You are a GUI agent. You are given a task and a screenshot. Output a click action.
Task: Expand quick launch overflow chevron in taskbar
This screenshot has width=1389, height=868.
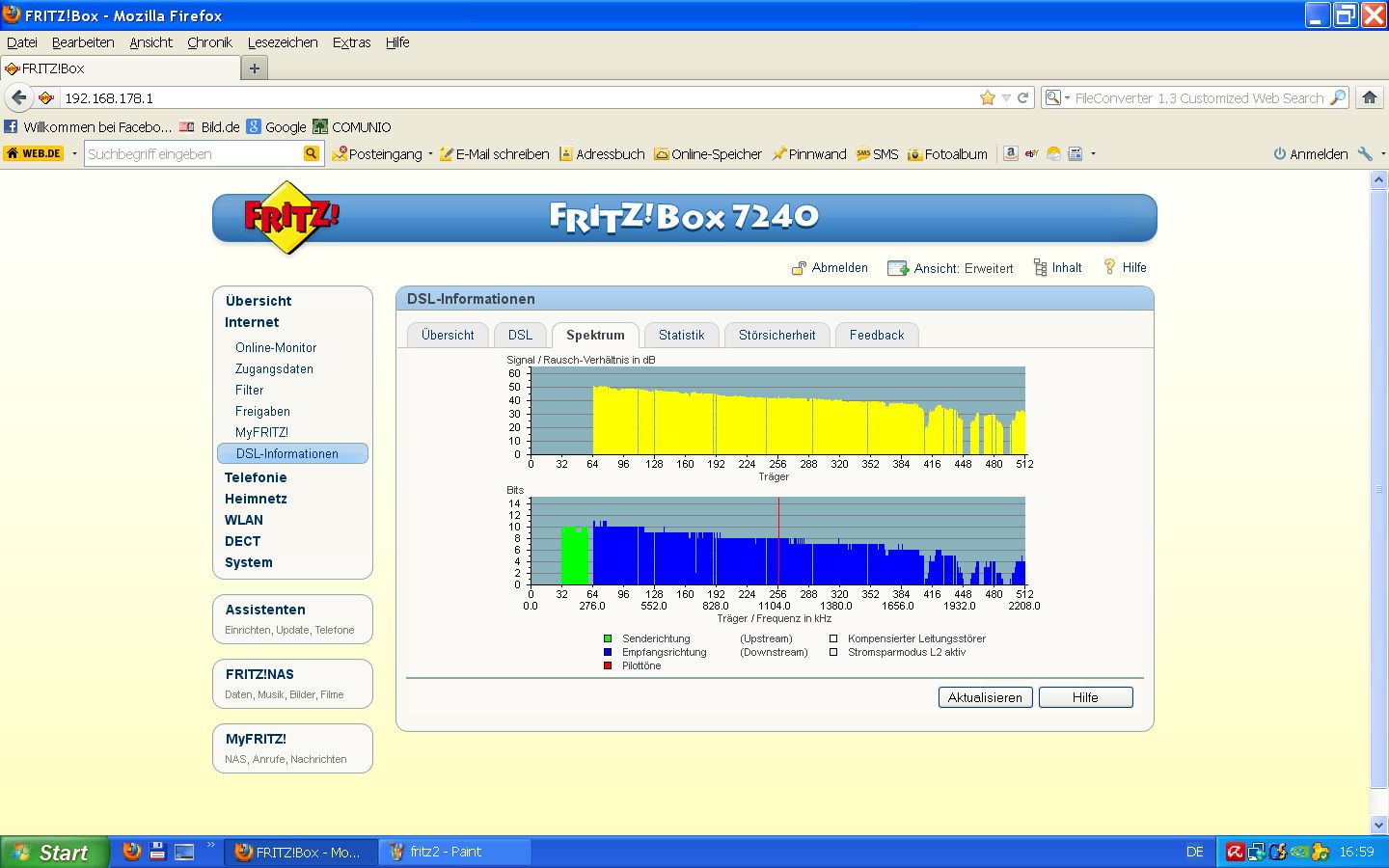pyautogui.click(x=210, y=847)
